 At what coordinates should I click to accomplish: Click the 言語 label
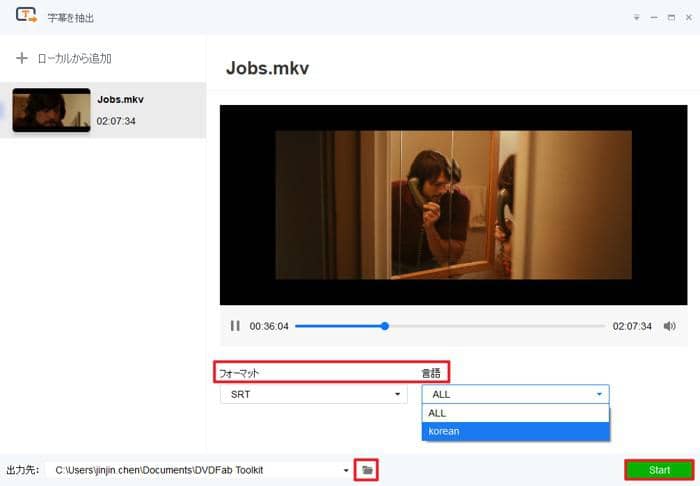point(431,373)
